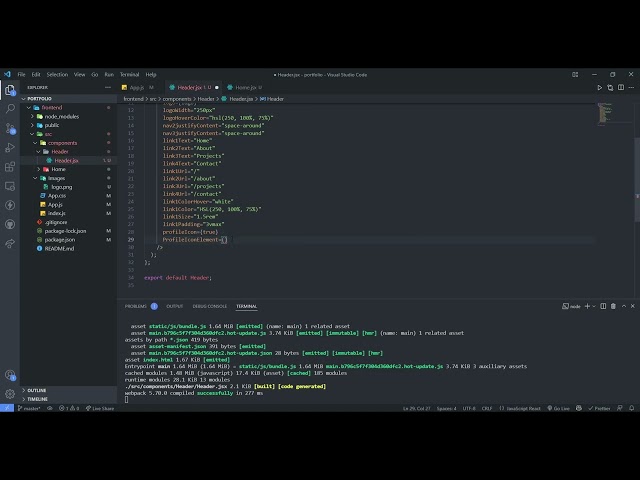Click the editor vertical scrollbar
Image resolution: width=640 pixels, height=480 pixels.
tap(637, 180)
